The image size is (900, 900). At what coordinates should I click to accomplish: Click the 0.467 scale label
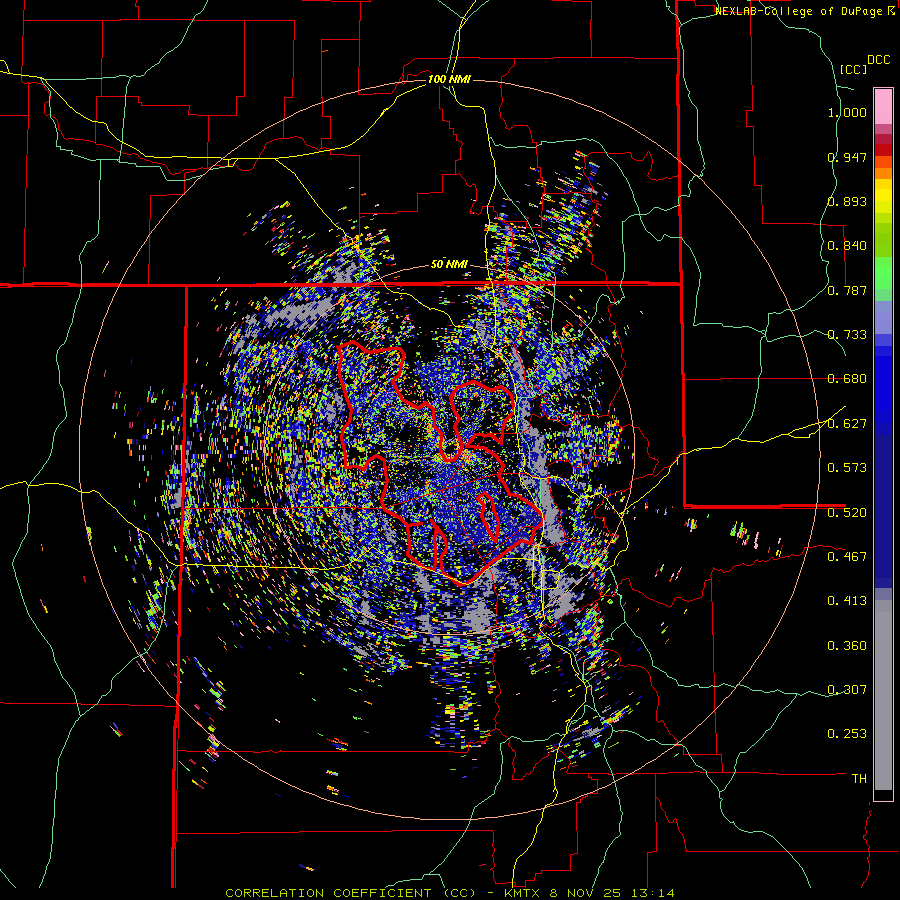pyautogui.click(x=847, y=556)
